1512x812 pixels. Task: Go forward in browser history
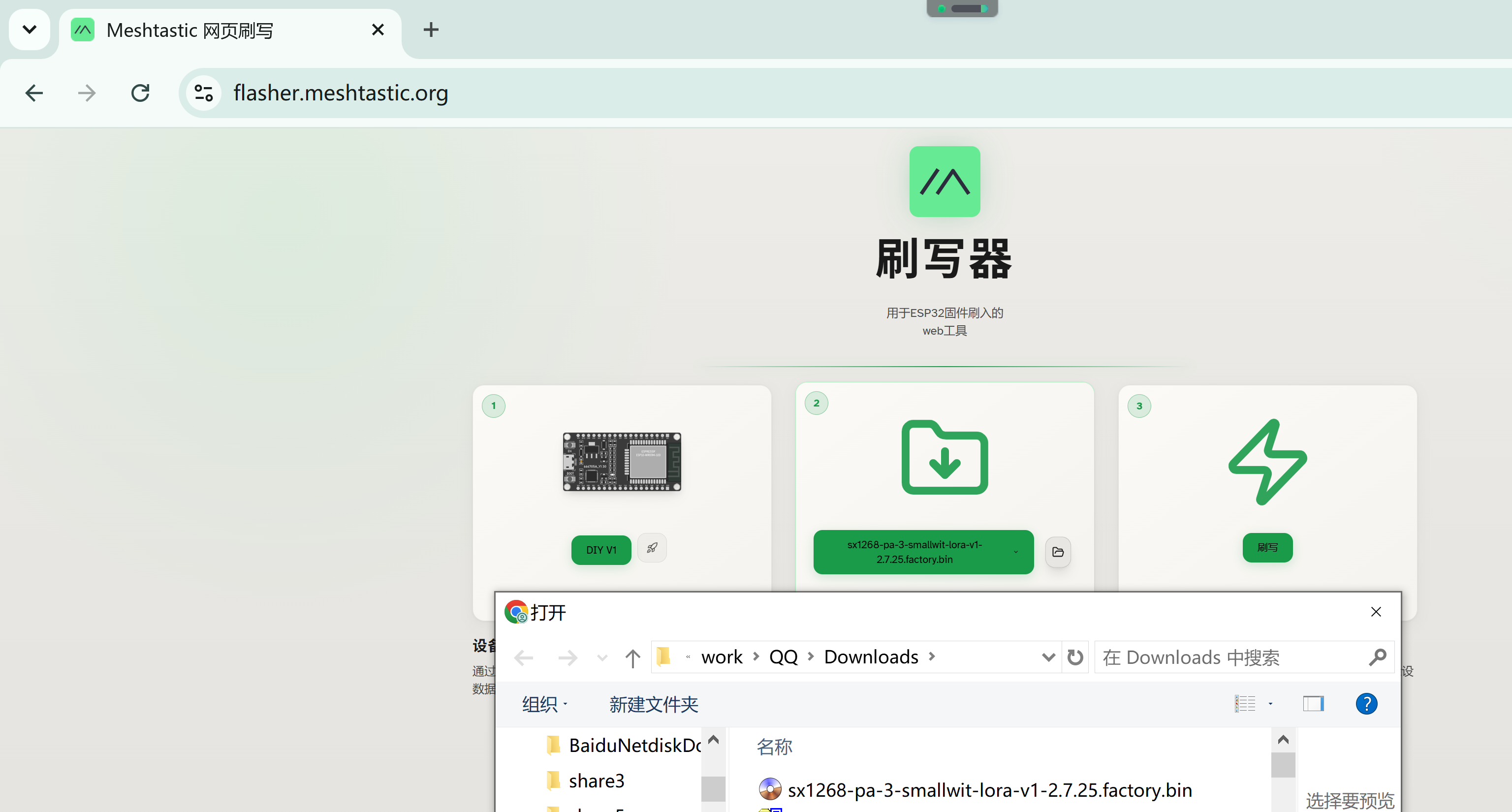[87, 93]
